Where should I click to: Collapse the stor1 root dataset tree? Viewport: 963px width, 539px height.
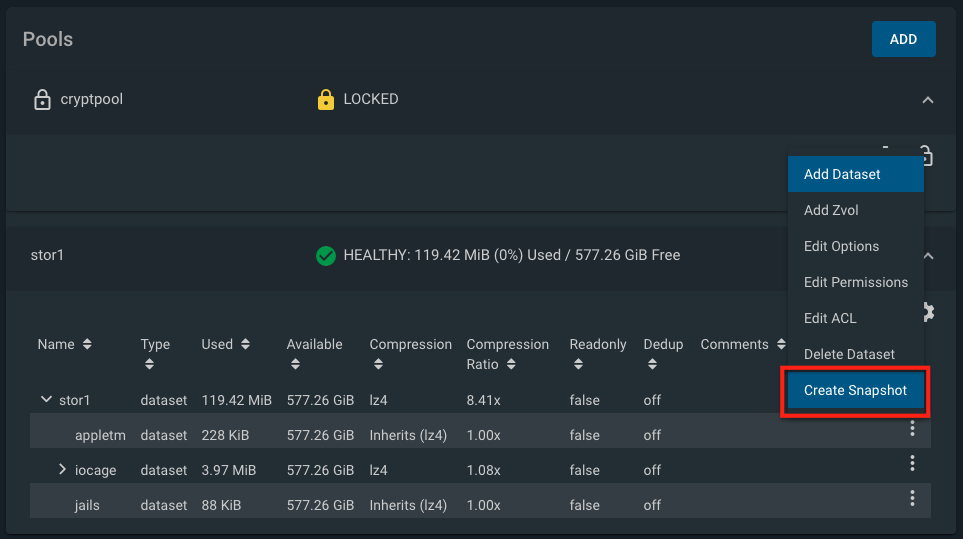coord(45,400)
